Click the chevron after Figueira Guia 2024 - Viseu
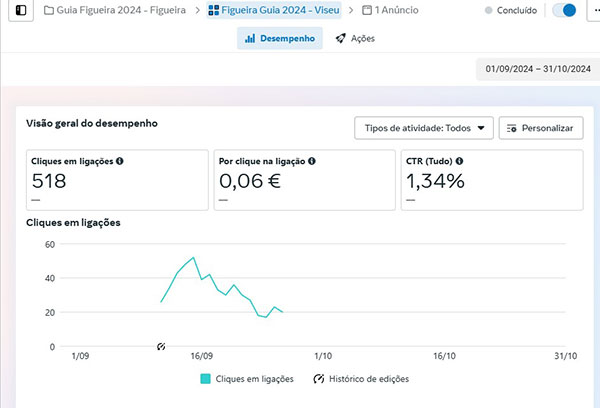Image resolution: width=600 pixels, height=408 pixels. click(351, 10)
